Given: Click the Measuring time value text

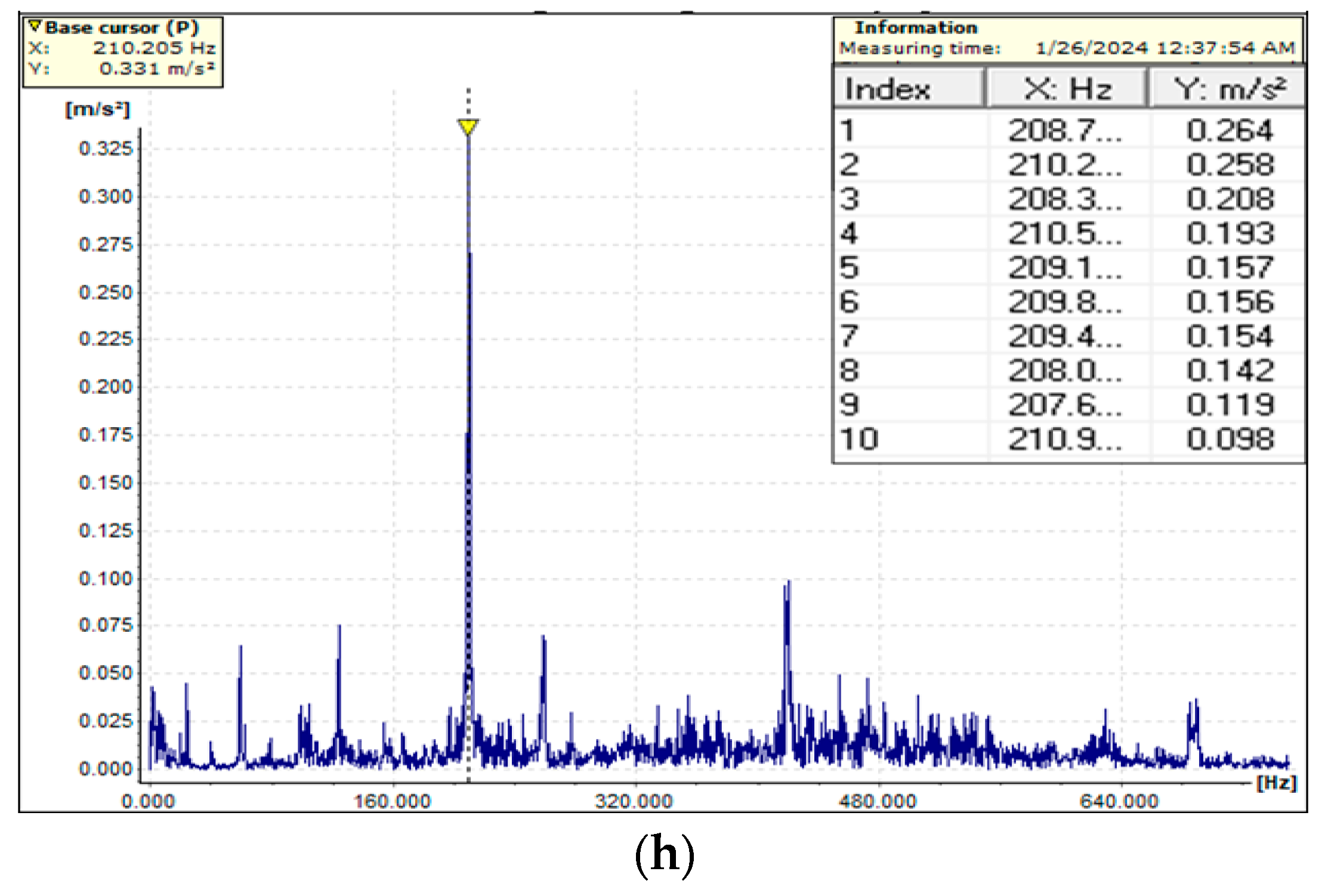Looking at the screenshot, I should [1165, 48].
